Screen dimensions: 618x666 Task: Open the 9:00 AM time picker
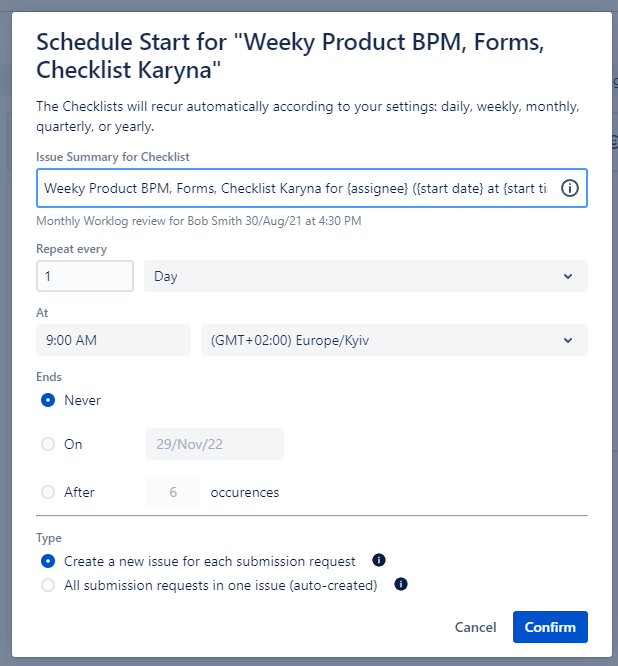(113, 340)
